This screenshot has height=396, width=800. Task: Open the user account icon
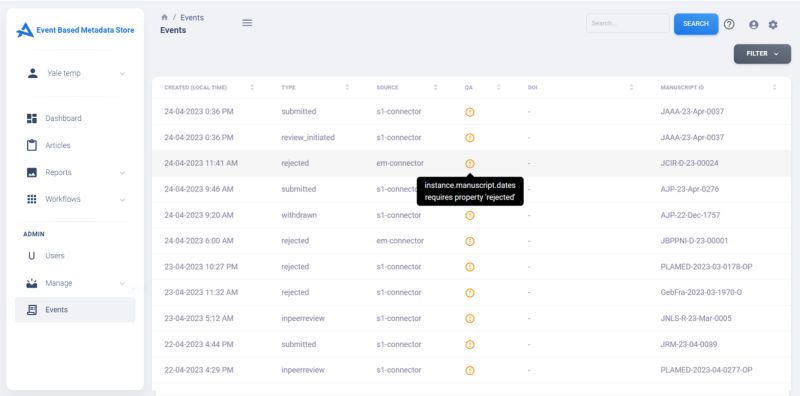point(754,24)
